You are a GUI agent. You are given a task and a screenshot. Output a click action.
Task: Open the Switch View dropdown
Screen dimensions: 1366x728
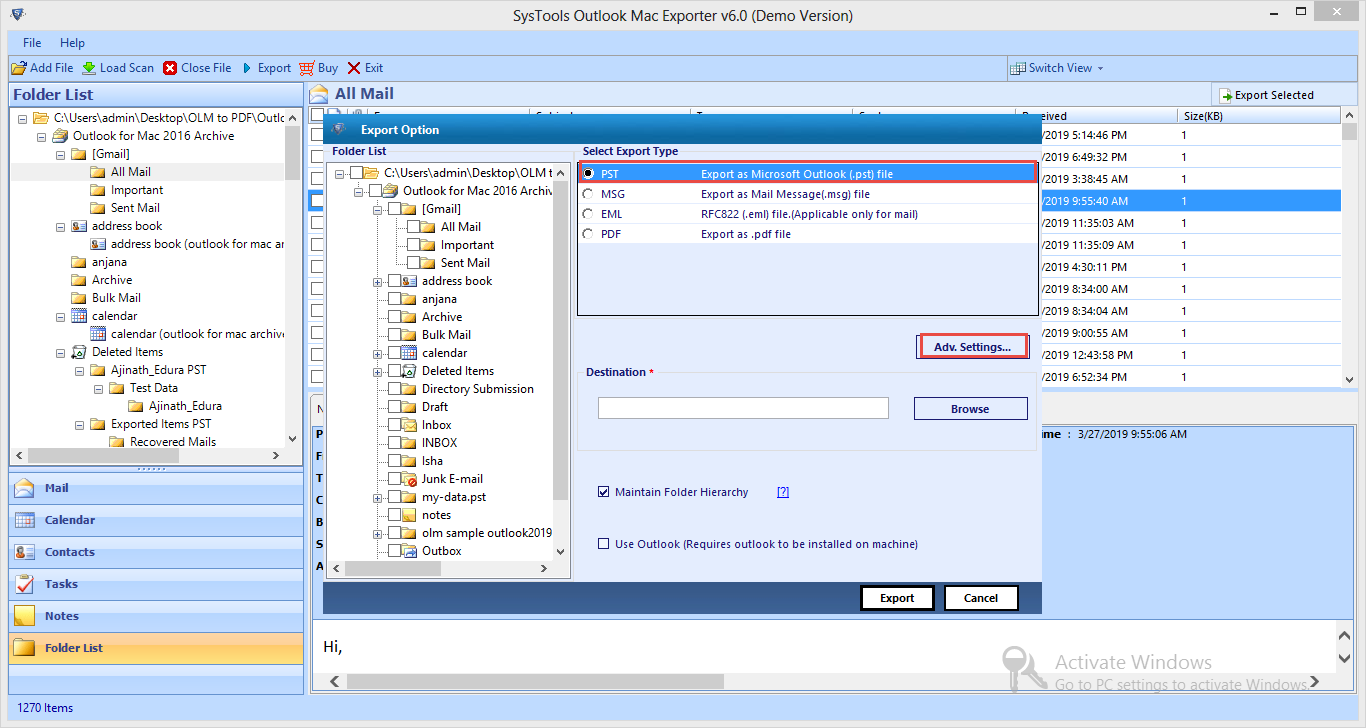(1058, 68)
